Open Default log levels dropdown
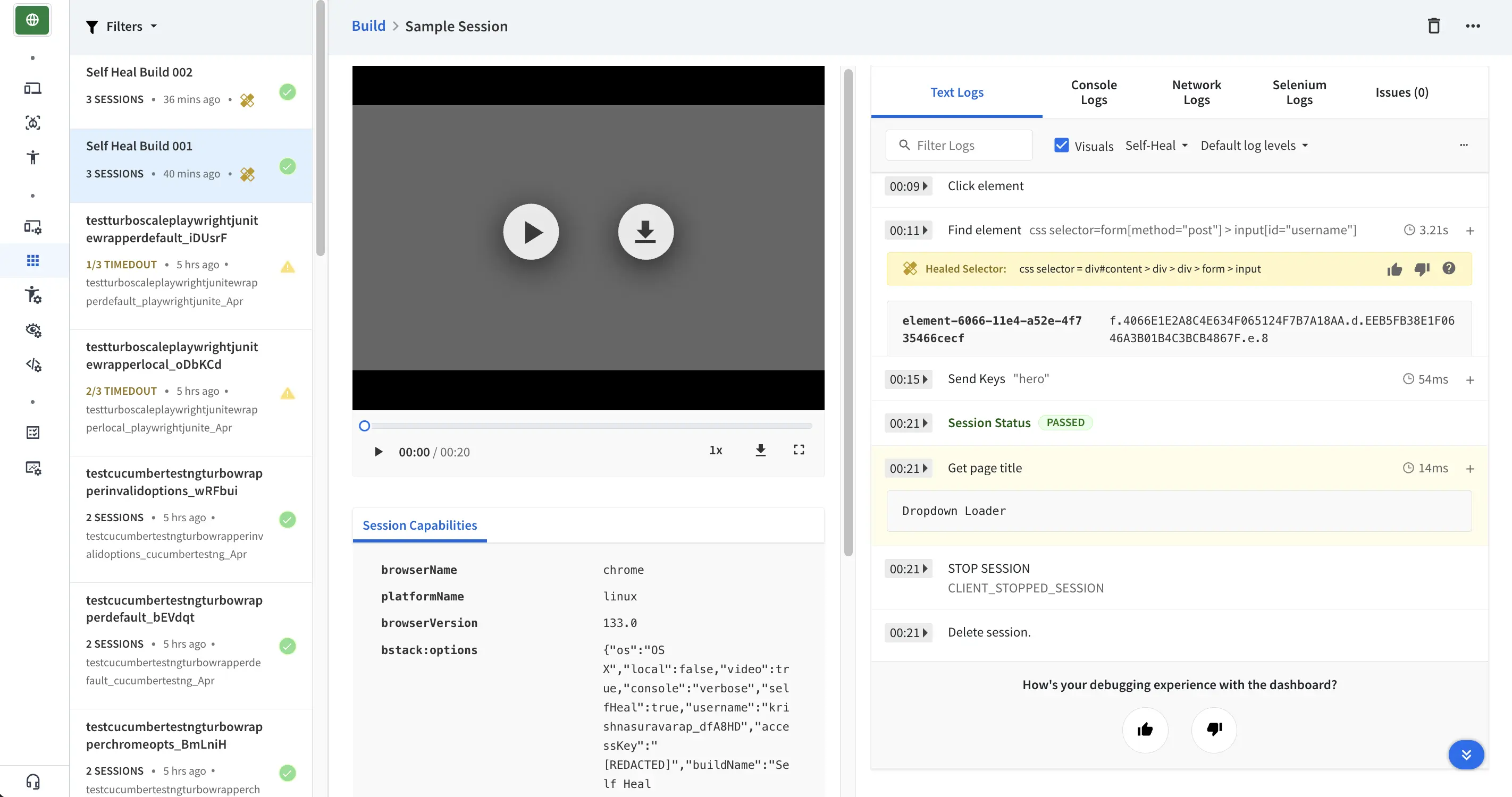 1254,146
